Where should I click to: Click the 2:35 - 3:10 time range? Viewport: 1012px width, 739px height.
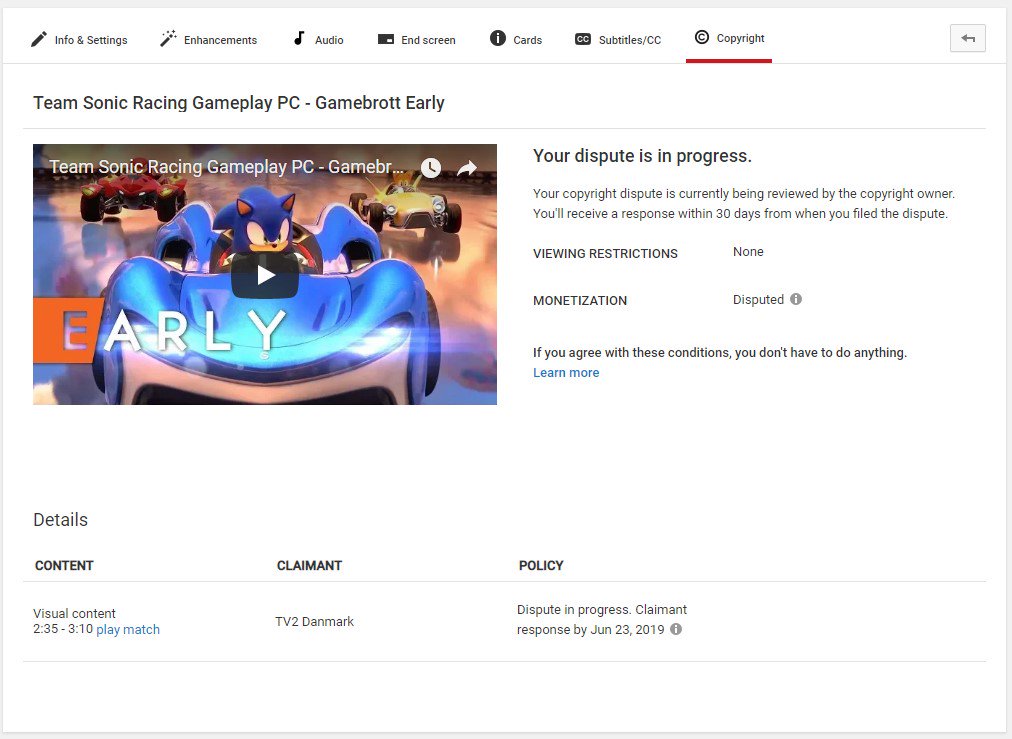(63, 629)
